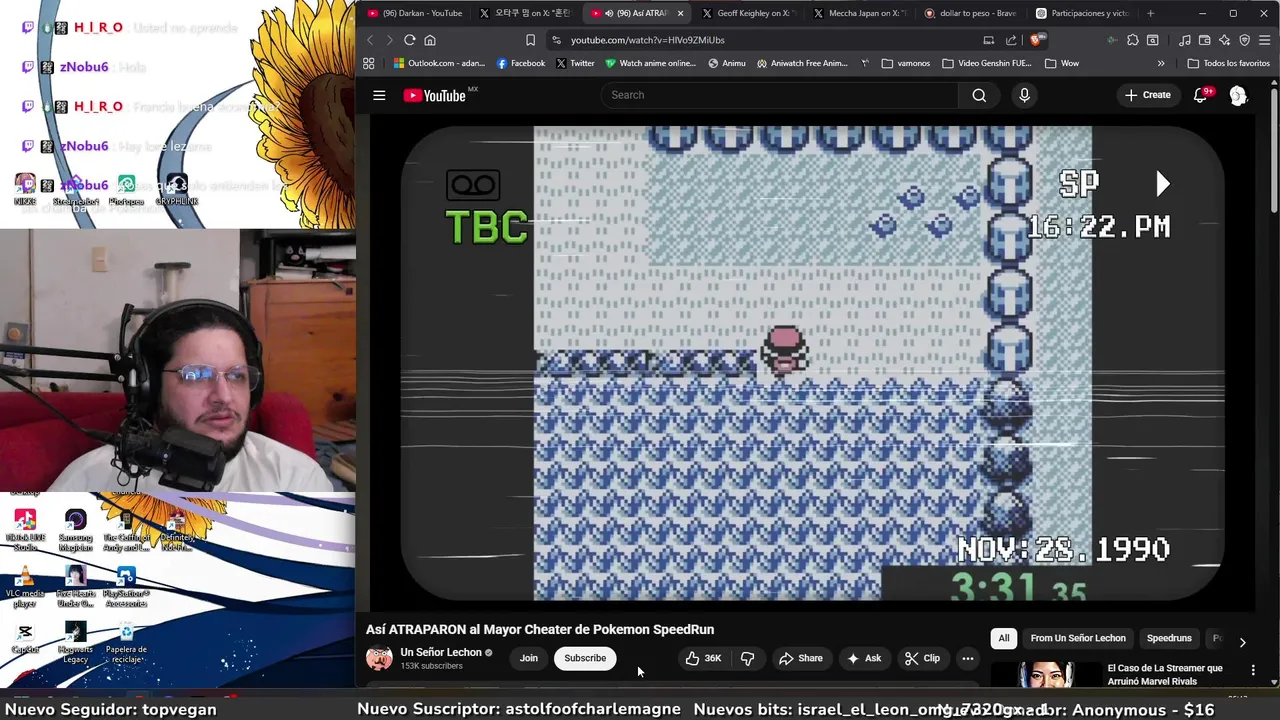Start voice search with microphone icon

(1024, 95)
